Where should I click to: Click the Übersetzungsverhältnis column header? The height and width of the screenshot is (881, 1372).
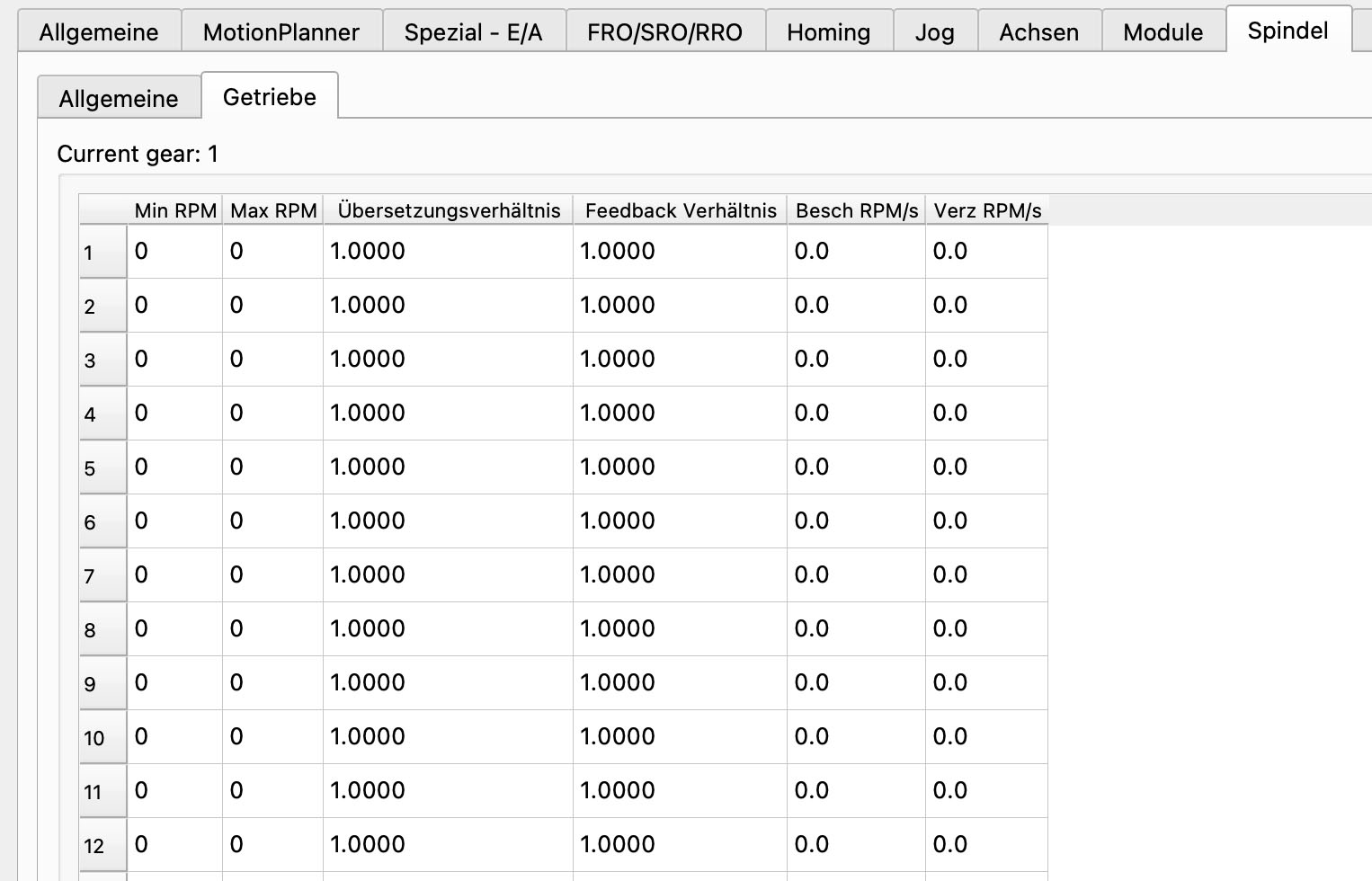(x=449, y=210)
